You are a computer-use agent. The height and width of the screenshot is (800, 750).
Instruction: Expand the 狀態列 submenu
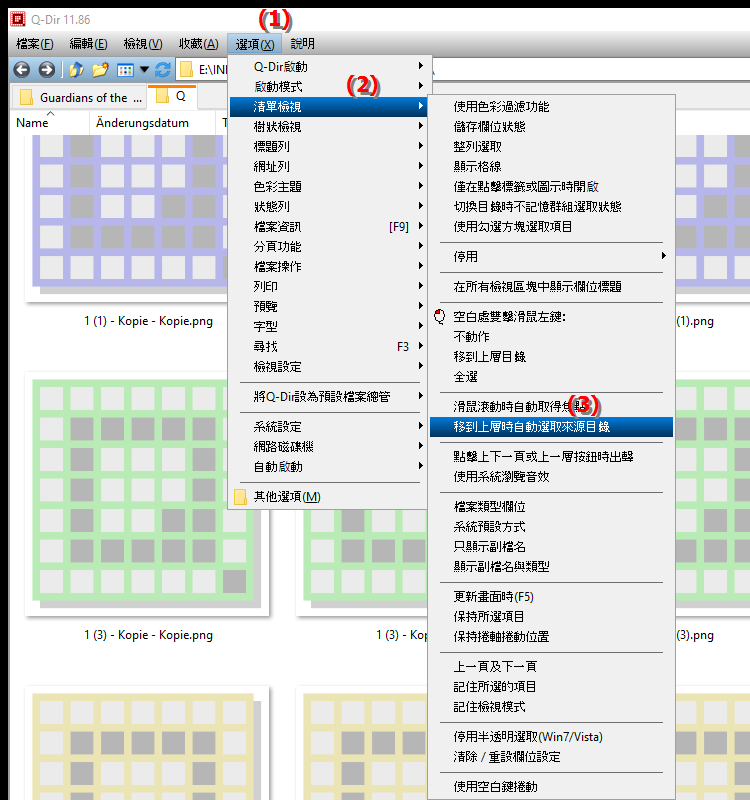click(328, 207)
